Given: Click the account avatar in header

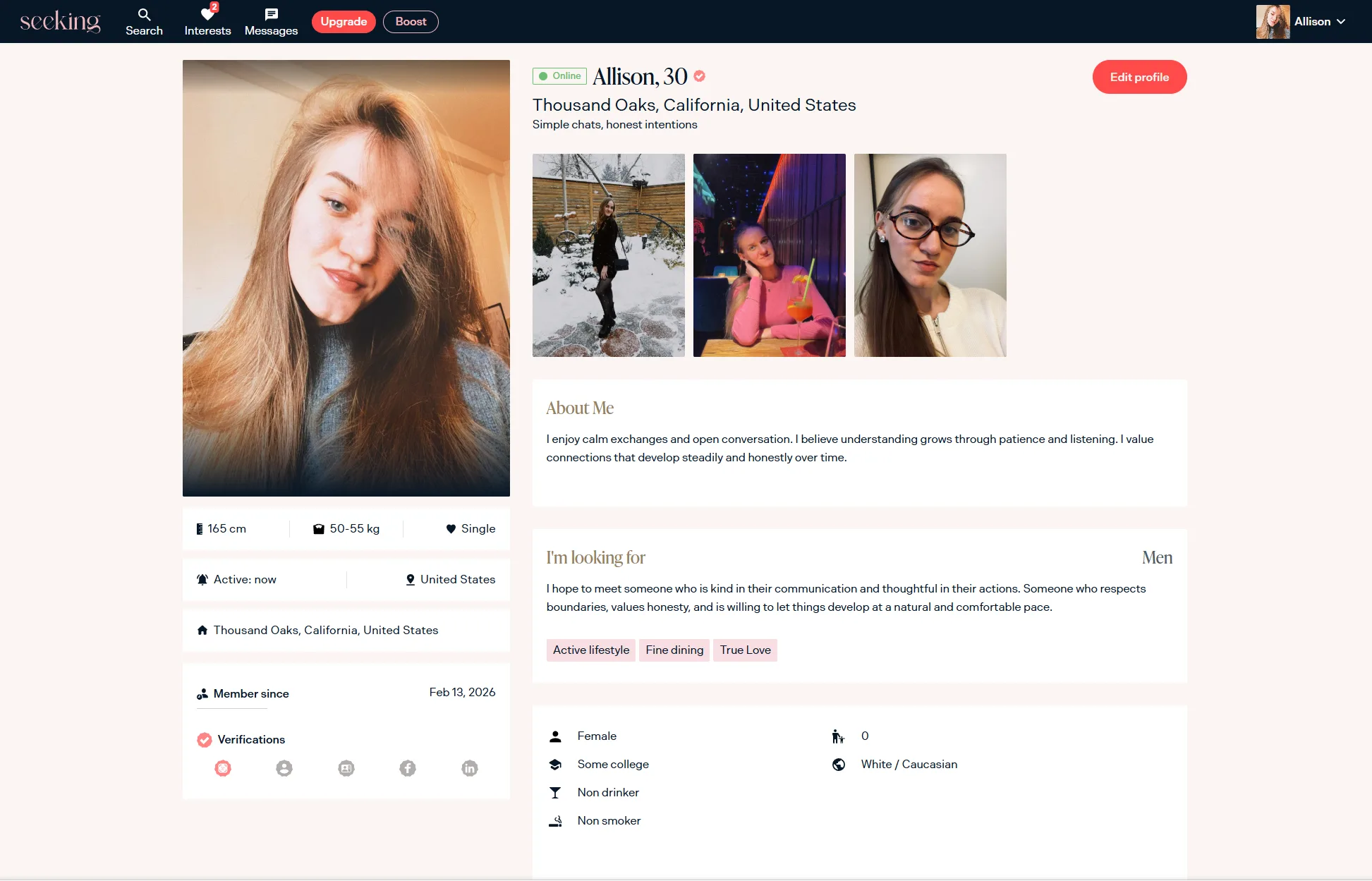Looking at the screenshot, I should click(x=1273, y=22).
